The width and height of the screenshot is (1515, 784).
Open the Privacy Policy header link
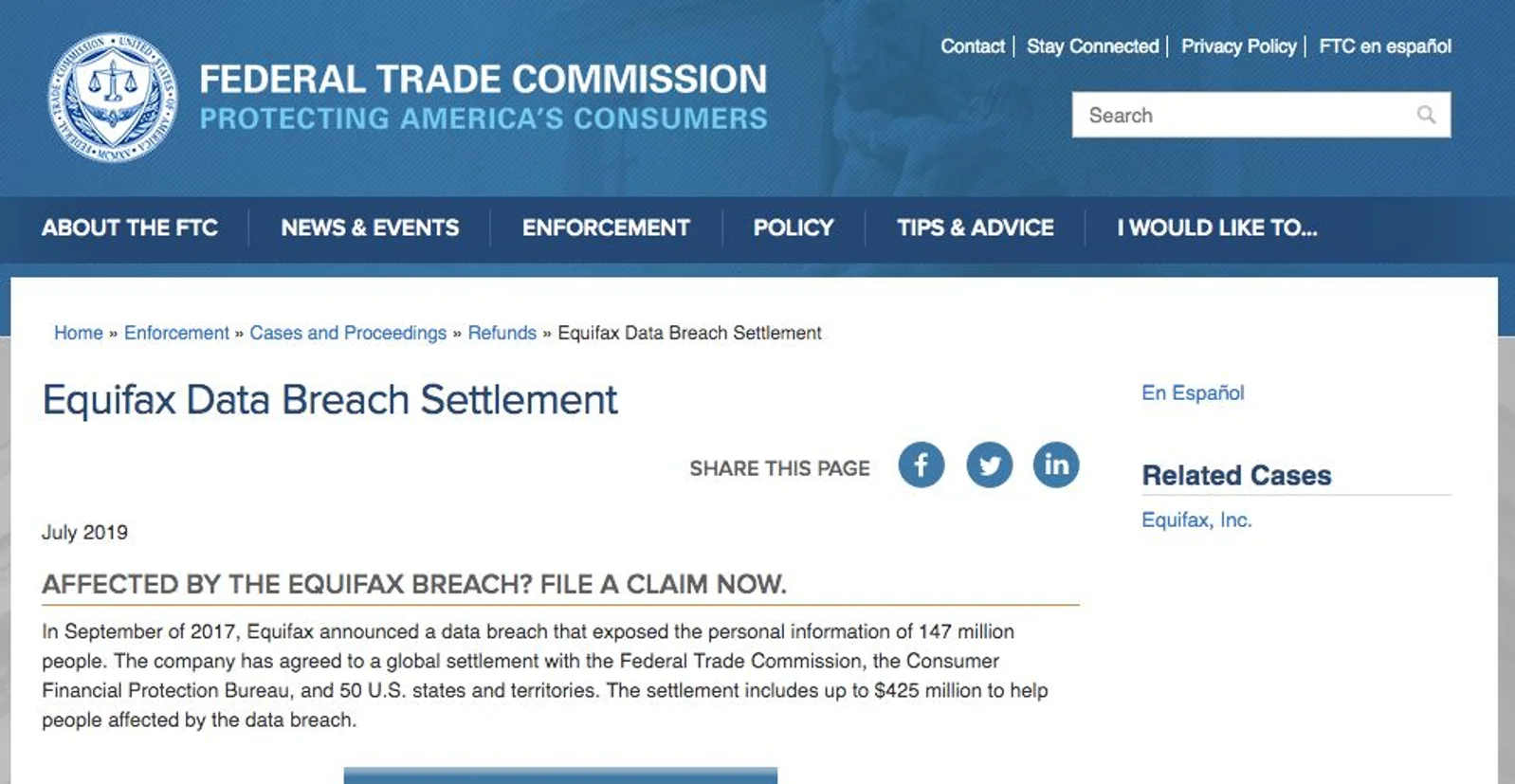(1238, 46)
